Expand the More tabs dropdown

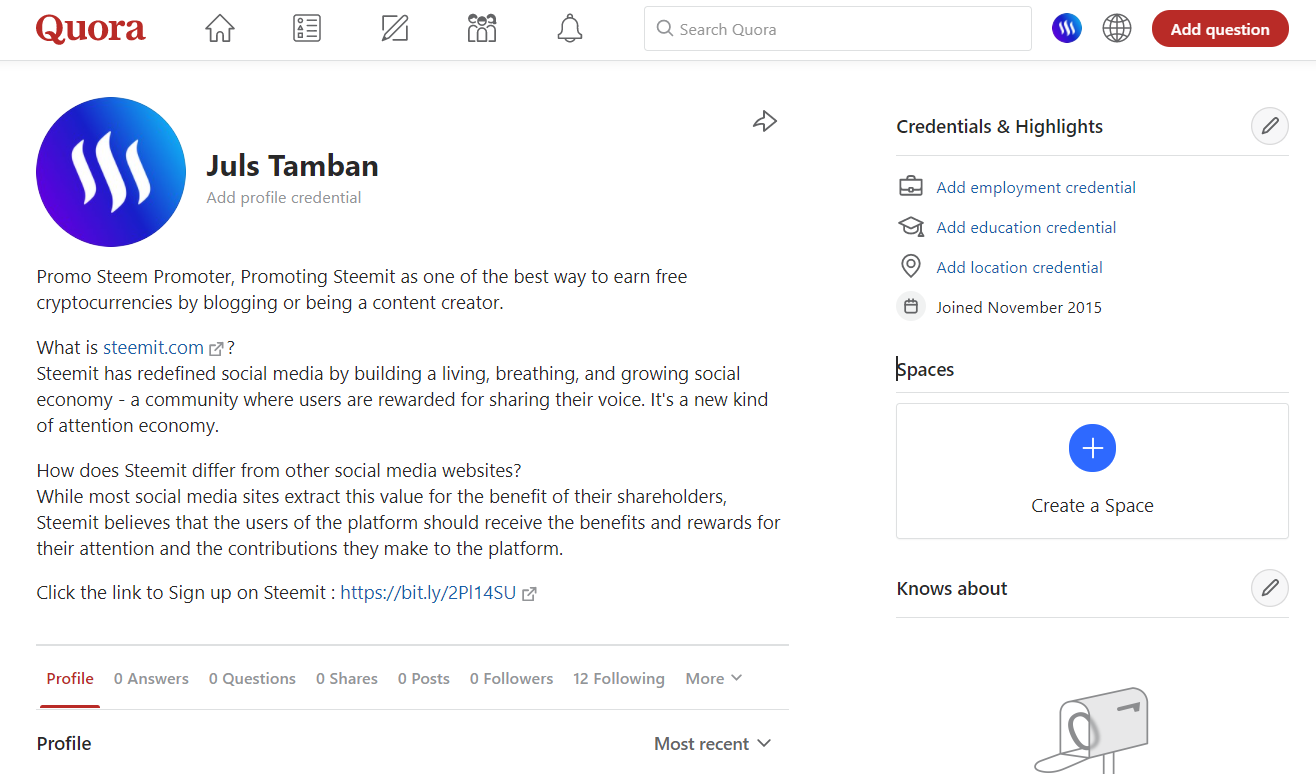click(x=714, y=678)
